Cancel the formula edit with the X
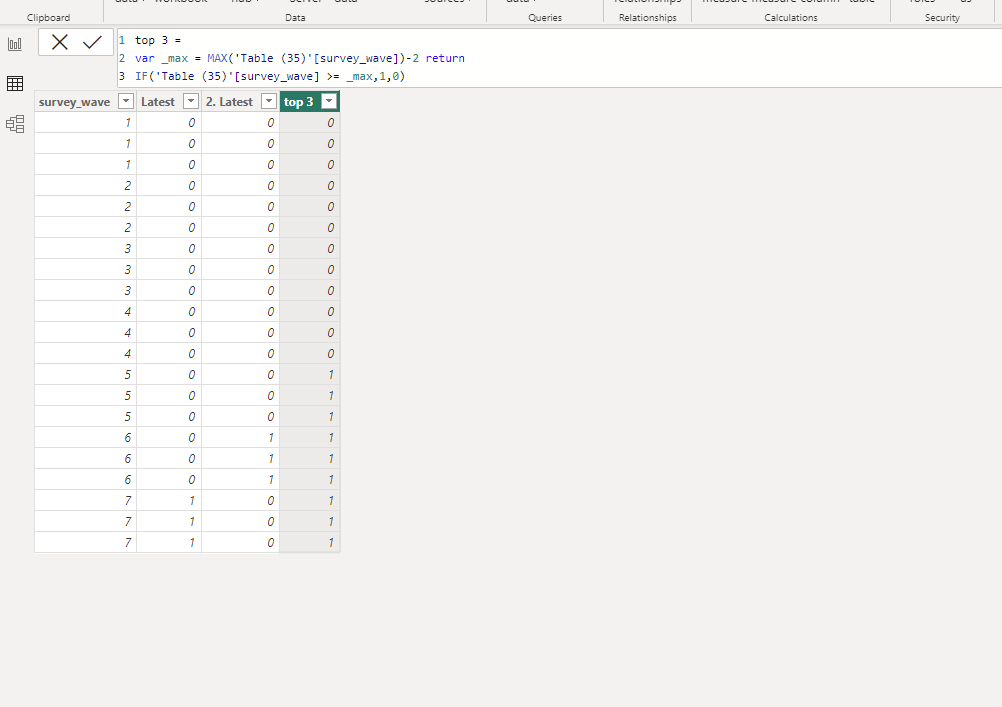The height and width of the screenshot is (707, 1002). 59,42
